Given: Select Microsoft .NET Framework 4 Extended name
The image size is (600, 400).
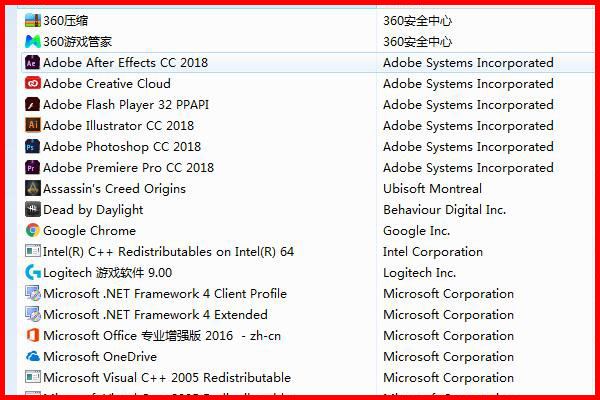Looking at the screenshot, I should click(155, 315).
